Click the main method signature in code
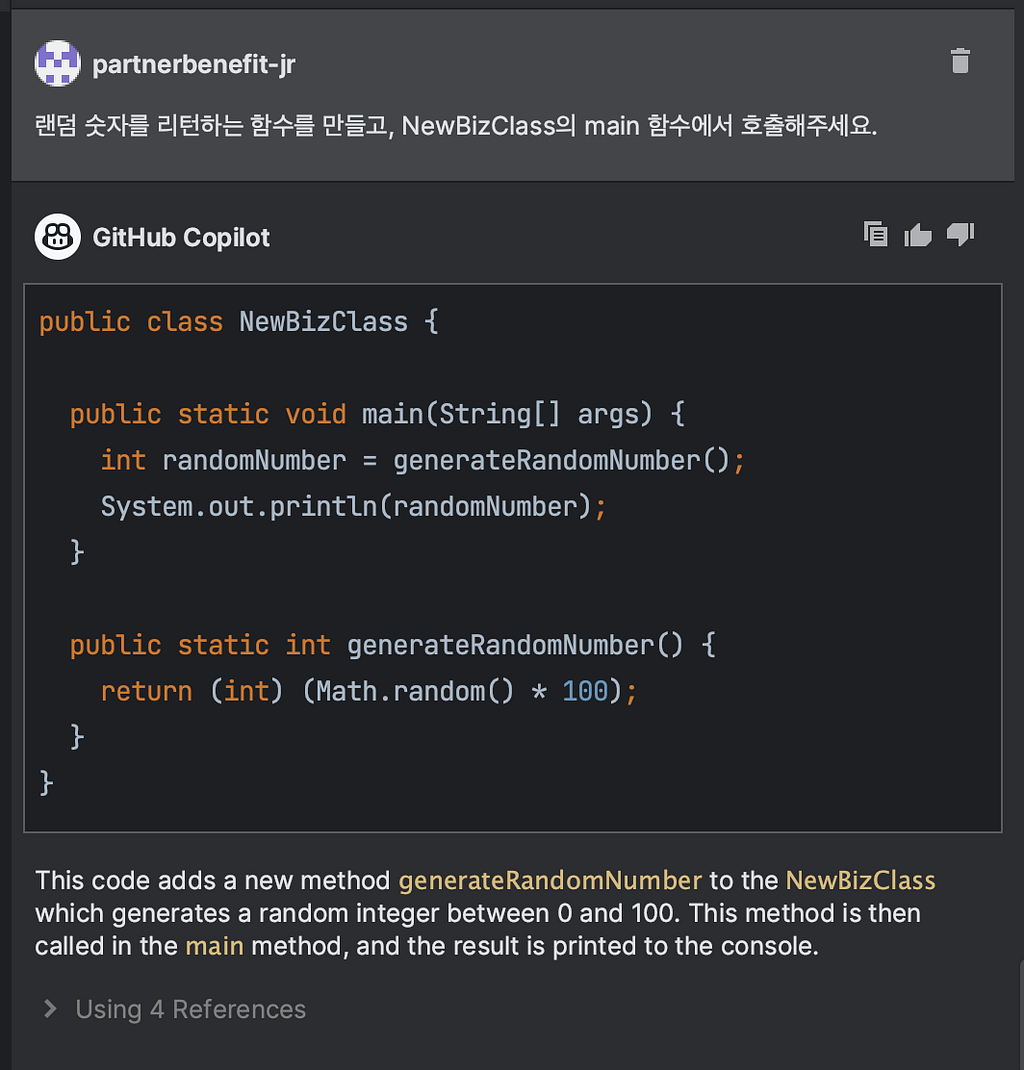 tap(377, 414)
